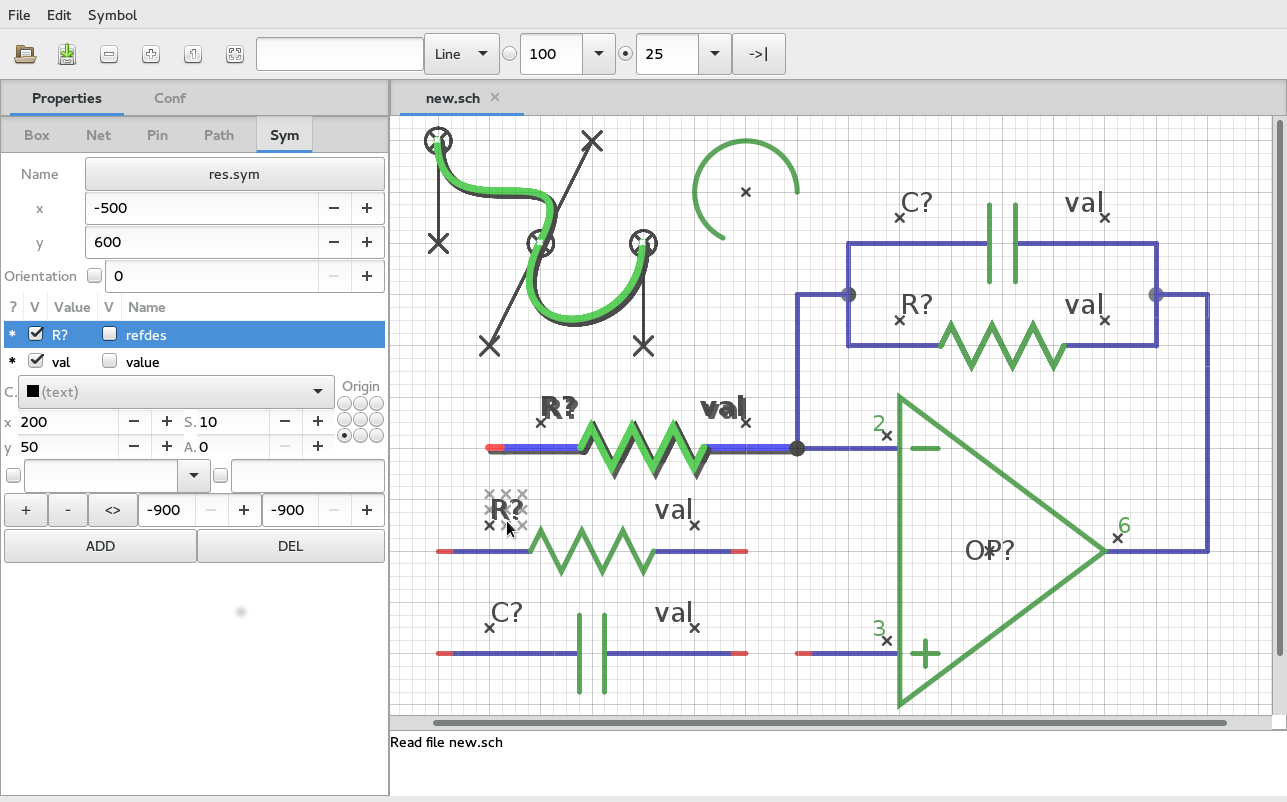Open the Symbol menu
Screen dimensions: 1287x802
(112, 15)
